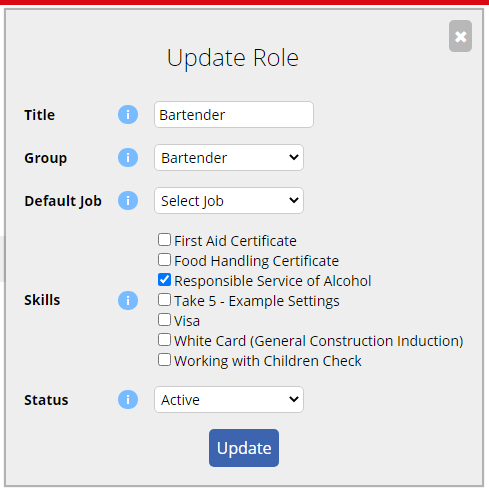This screenshot has height=496, width=489.
Task: Close the Update Role dialog
Action: (x=460, y=36)
